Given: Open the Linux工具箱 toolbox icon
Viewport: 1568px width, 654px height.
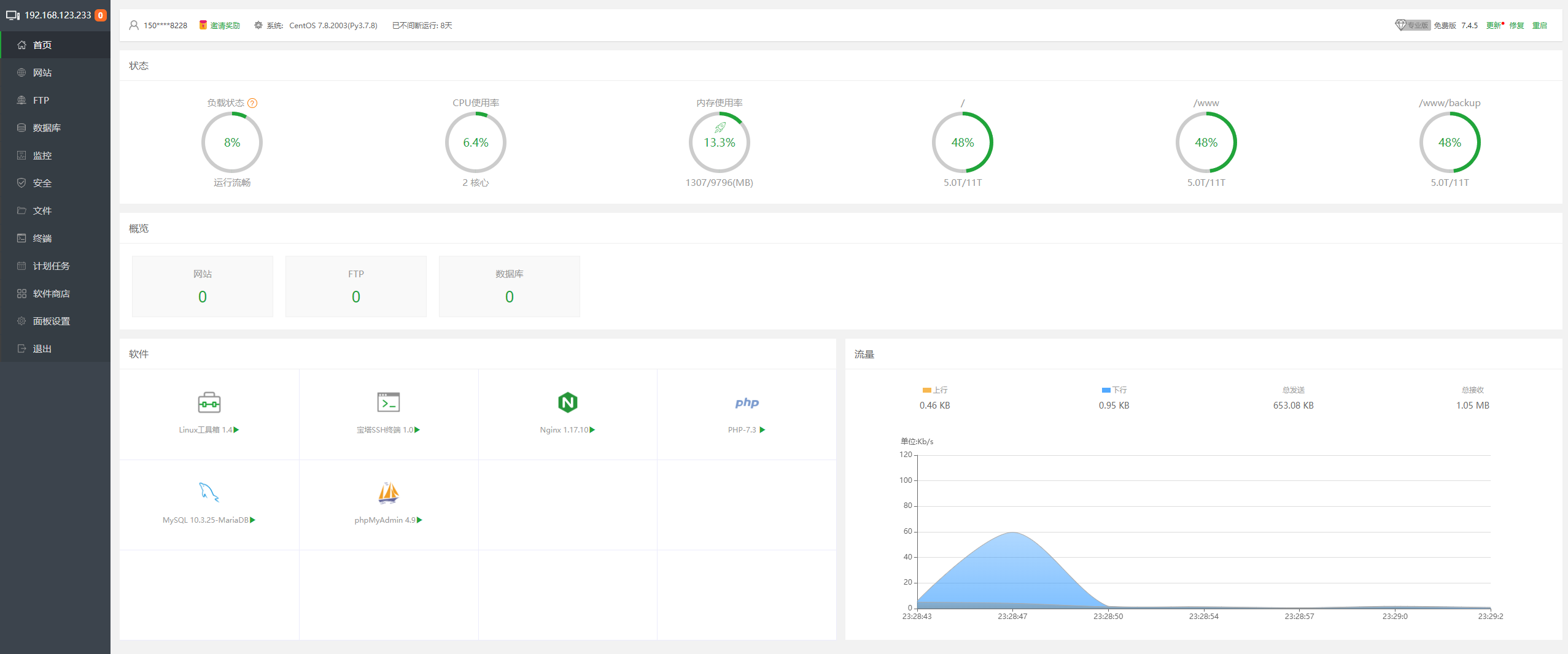Looking at the screenshot, I should point(209,403).
